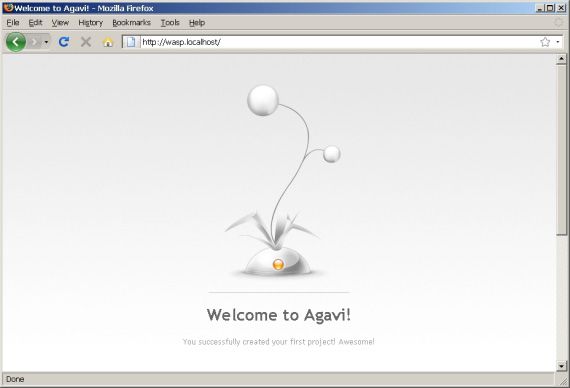The height and width of the screenshot is (388, 570).
Task: Open the Edit menu
Action: coord(35,23)
